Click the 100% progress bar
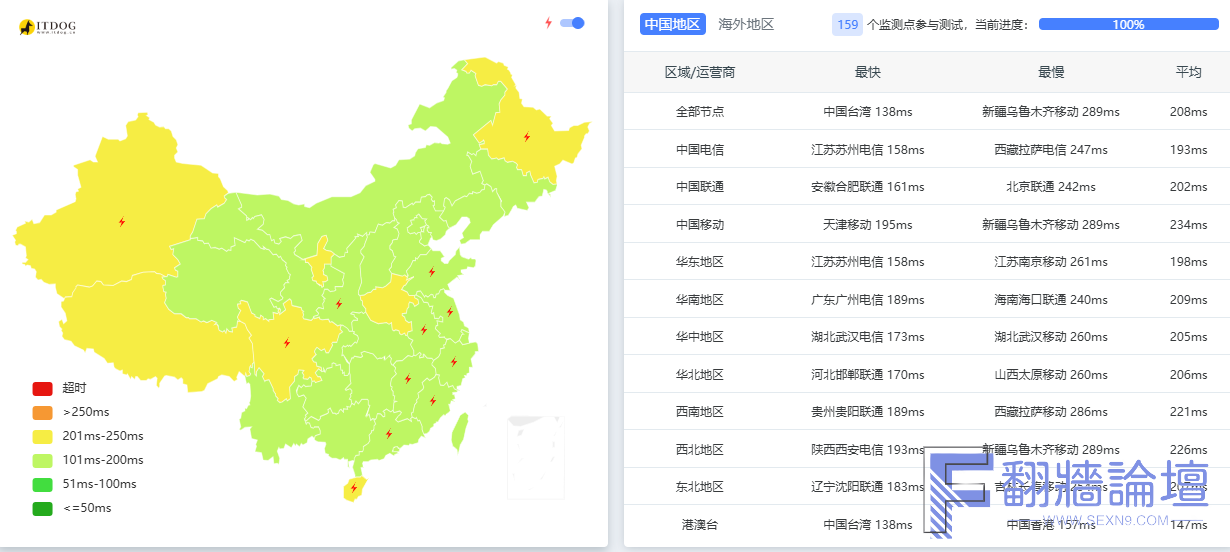 pyautogui.click(x=1128, y=24)
